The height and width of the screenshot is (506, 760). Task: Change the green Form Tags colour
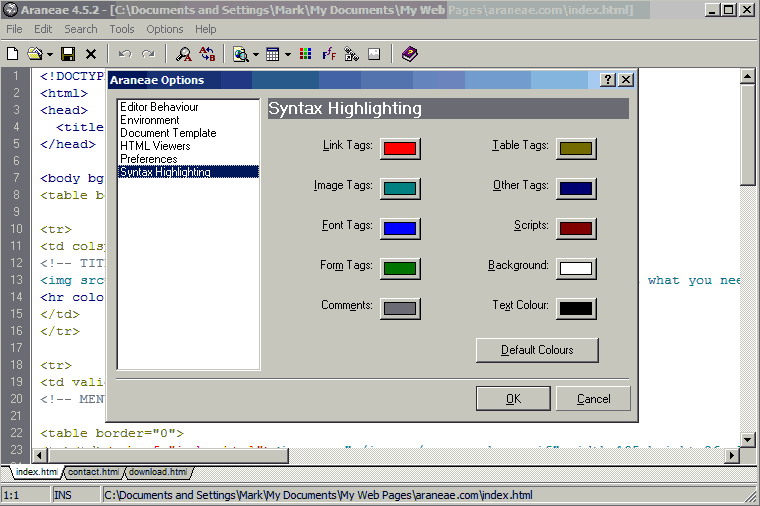[400, 269]
